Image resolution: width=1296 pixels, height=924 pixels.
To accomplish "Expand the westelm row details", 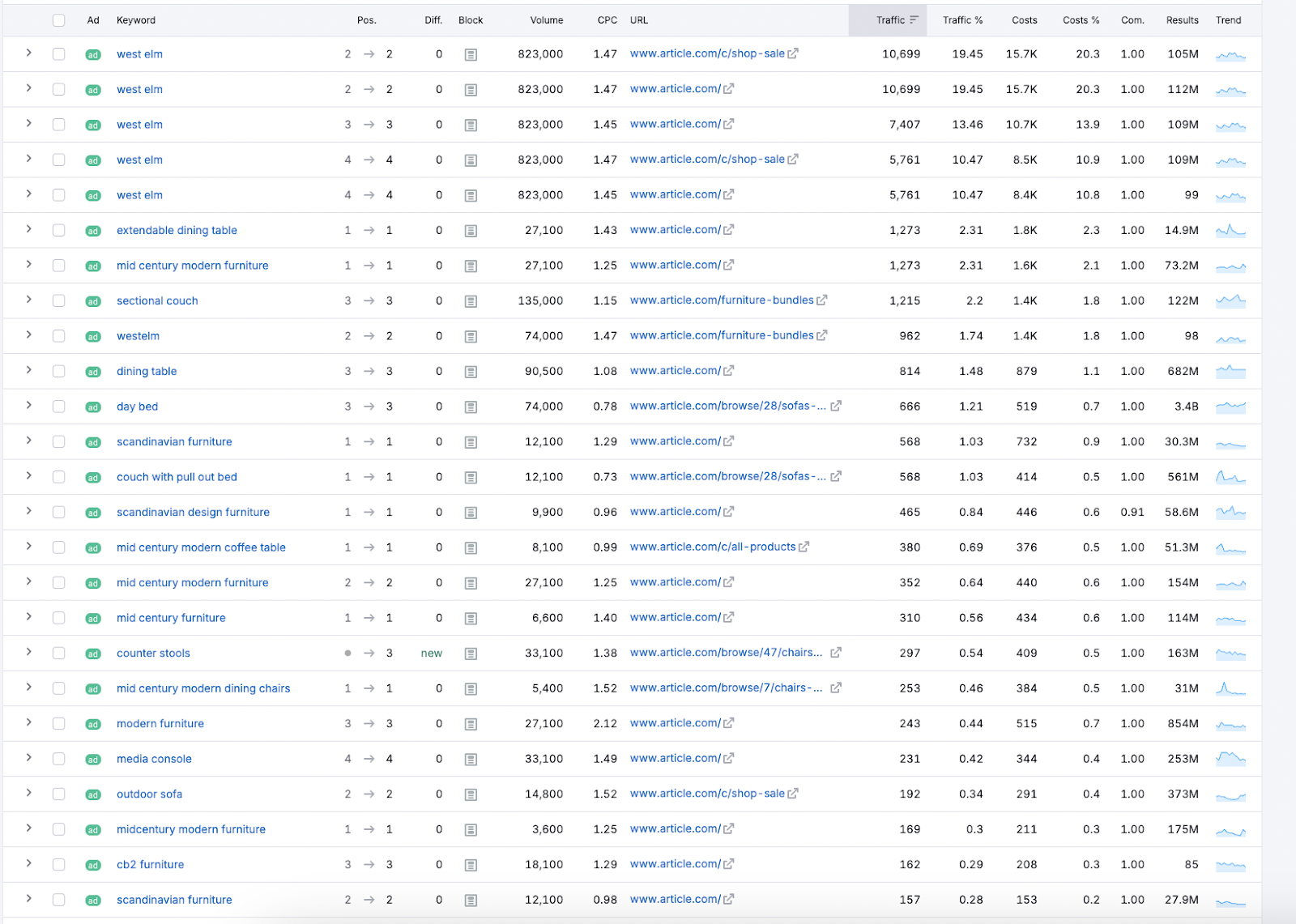I will click(28, 334).
